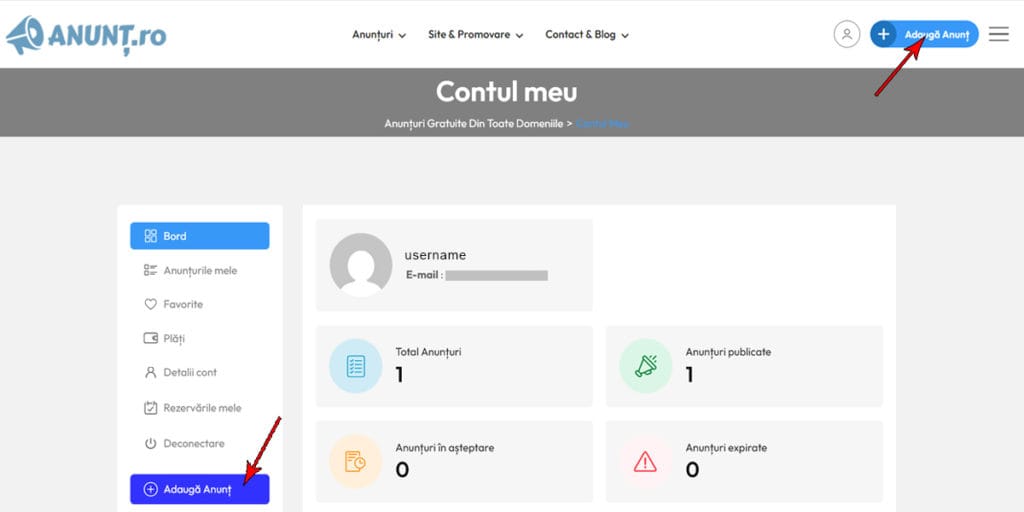Click the sidebar Adaugă Anunț button
The image size is (1024, 512).
199,489
